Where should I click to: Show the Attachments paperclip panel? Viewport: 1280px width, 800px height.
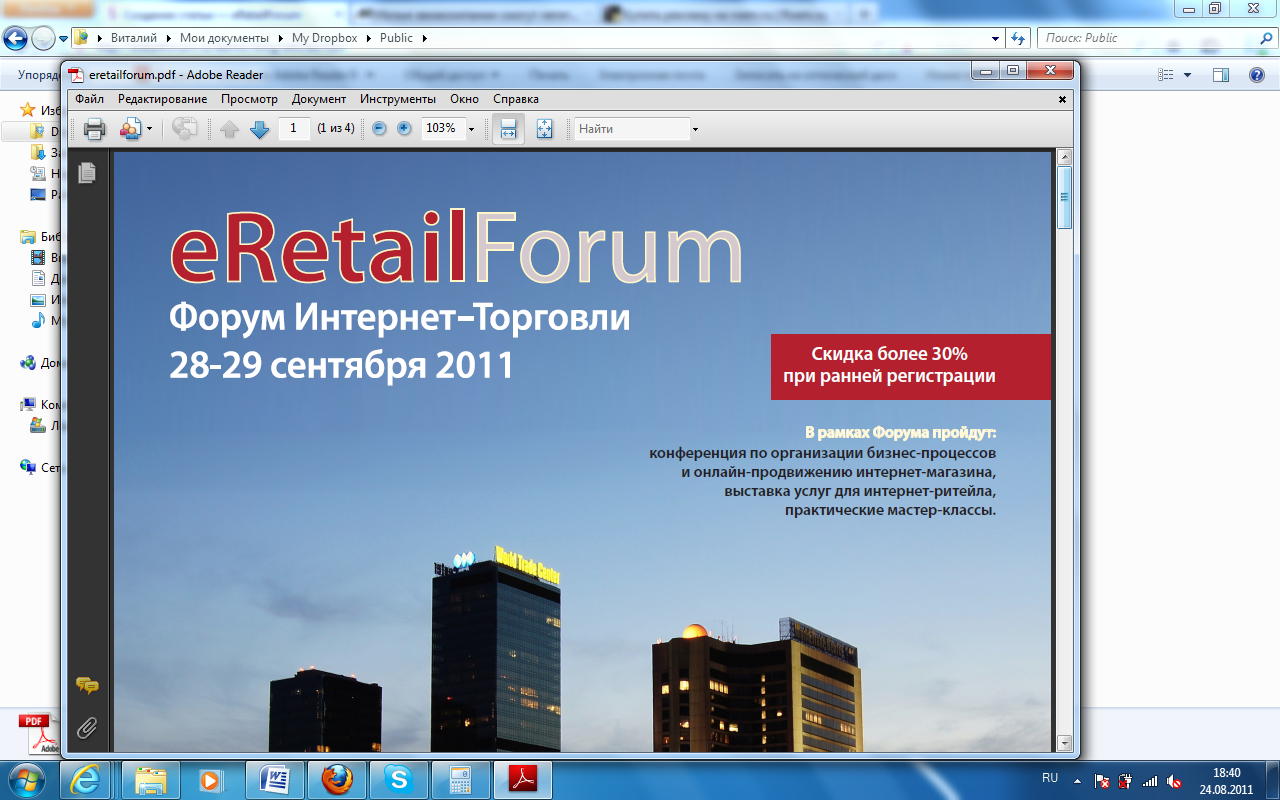coord(87,727)
